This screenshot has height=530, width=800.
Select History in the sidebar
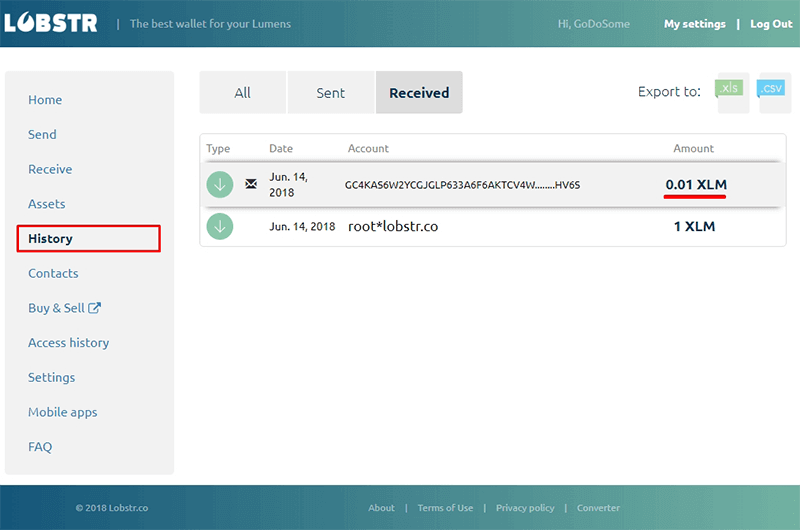click(x=89, y=239)
